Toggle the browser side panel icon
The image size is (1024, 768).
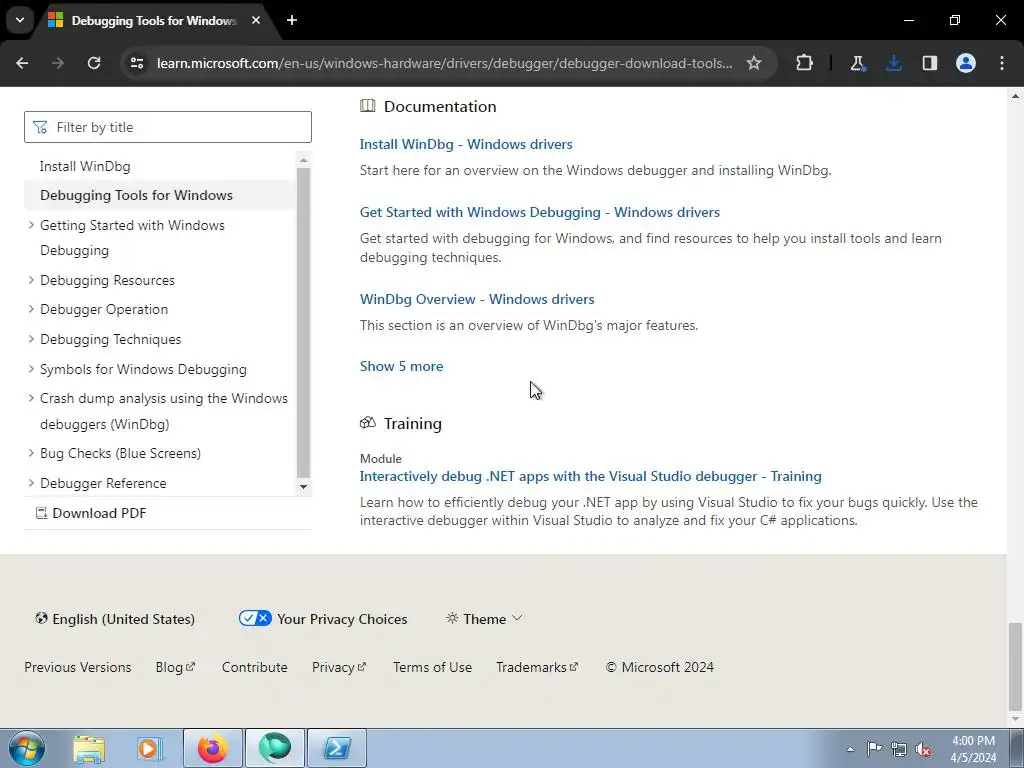pyautogui.click(x=929, y=63)
